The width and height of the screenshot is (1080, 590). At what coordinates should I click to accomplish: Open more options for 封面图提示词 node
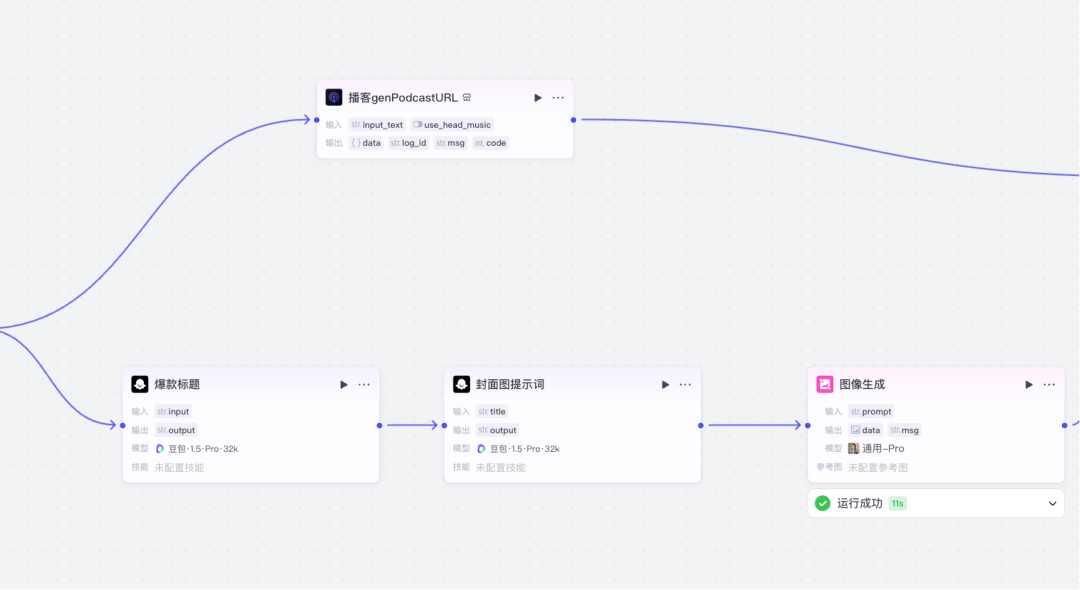coord(685,384)
